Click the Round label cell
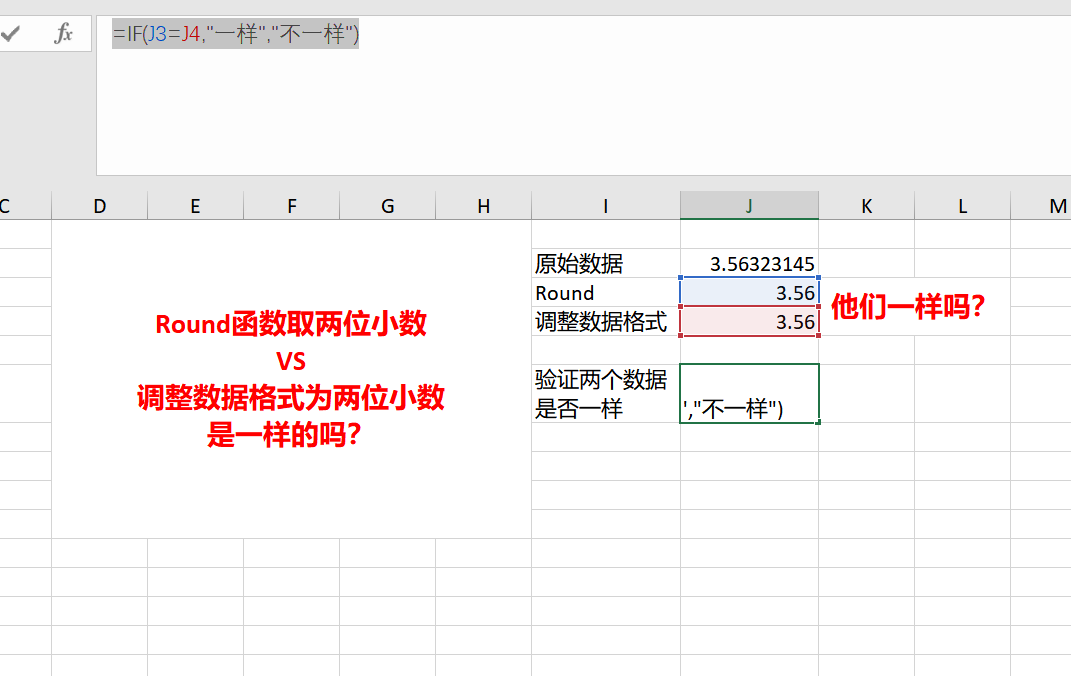The image size is (1071, 676). point(606,292)
